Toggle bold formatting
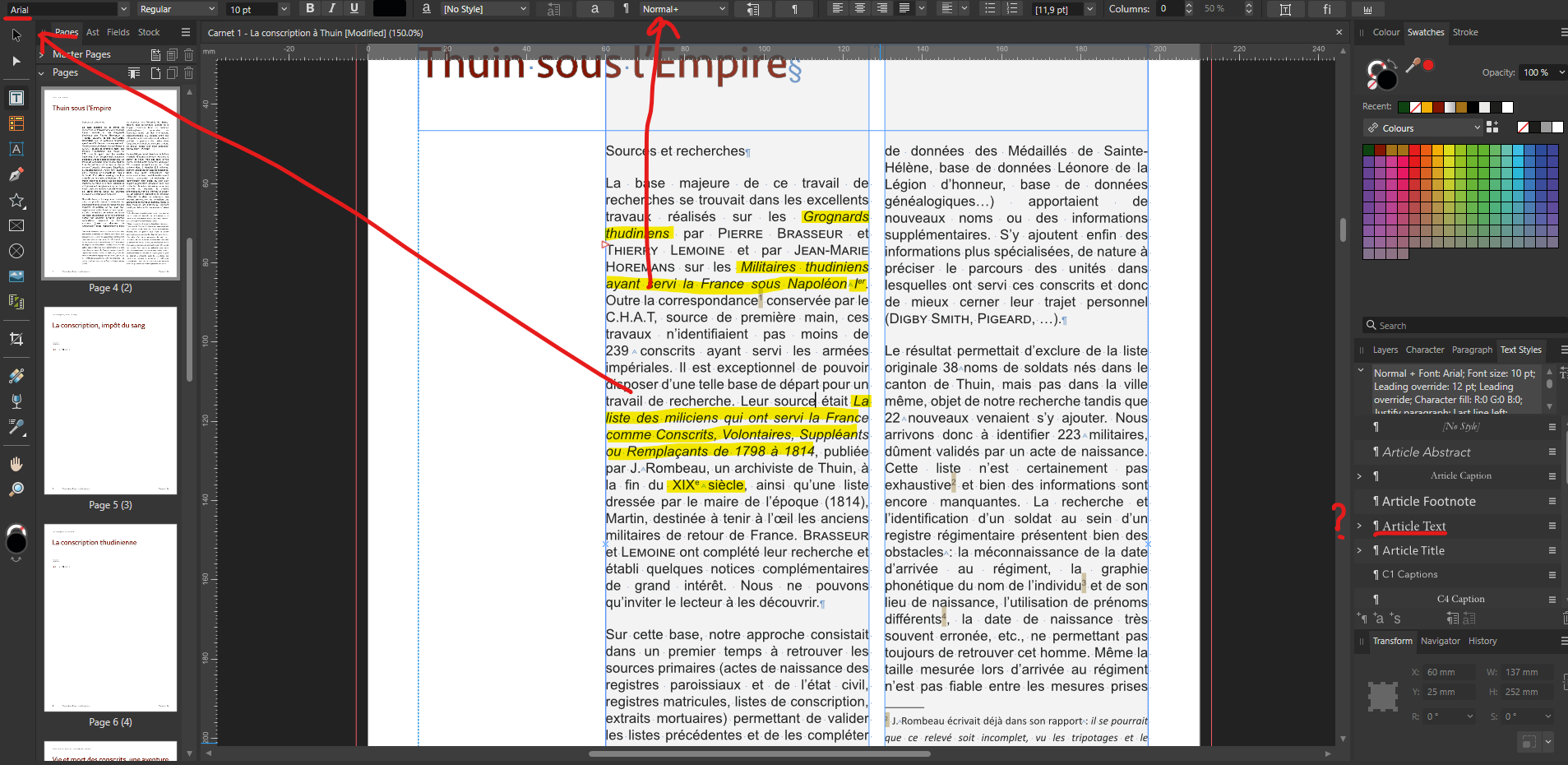 point(310,9)
